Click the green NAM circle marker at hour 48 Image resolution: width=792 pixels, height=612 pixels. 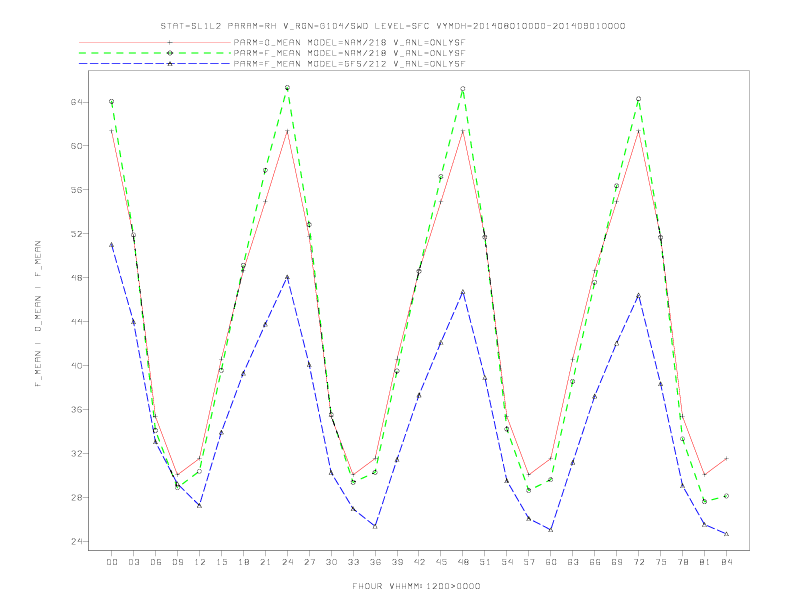click(x=463, y=89)
